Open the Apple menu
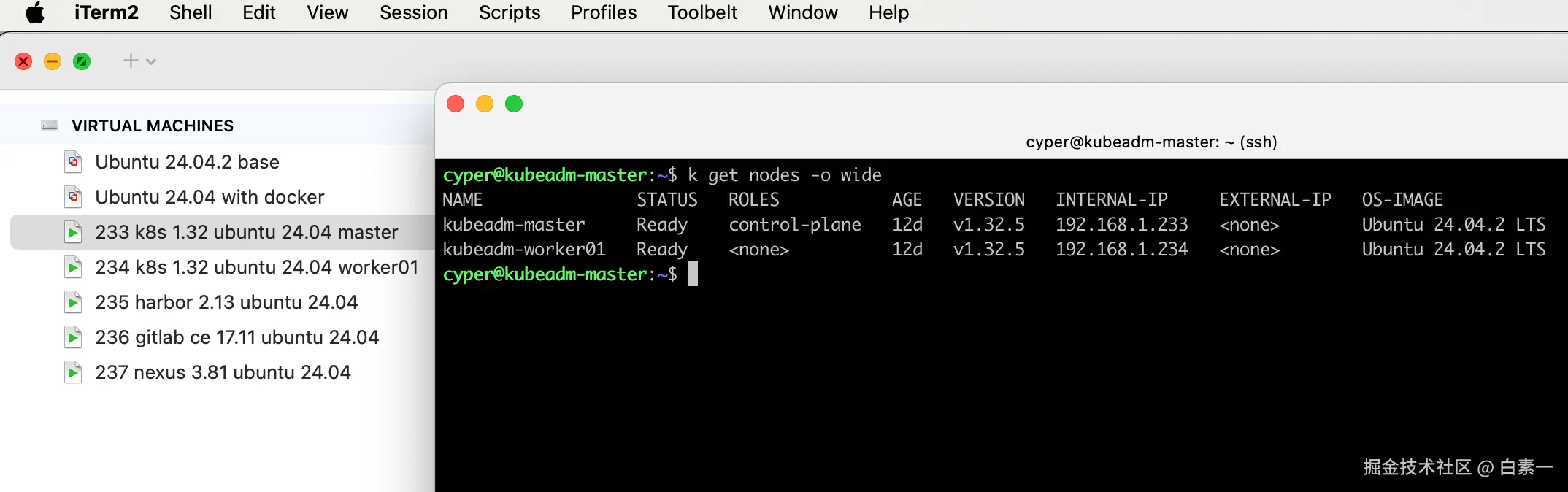Image resolution: width=1568 pixels, height=492 pixels. [35, 13]
